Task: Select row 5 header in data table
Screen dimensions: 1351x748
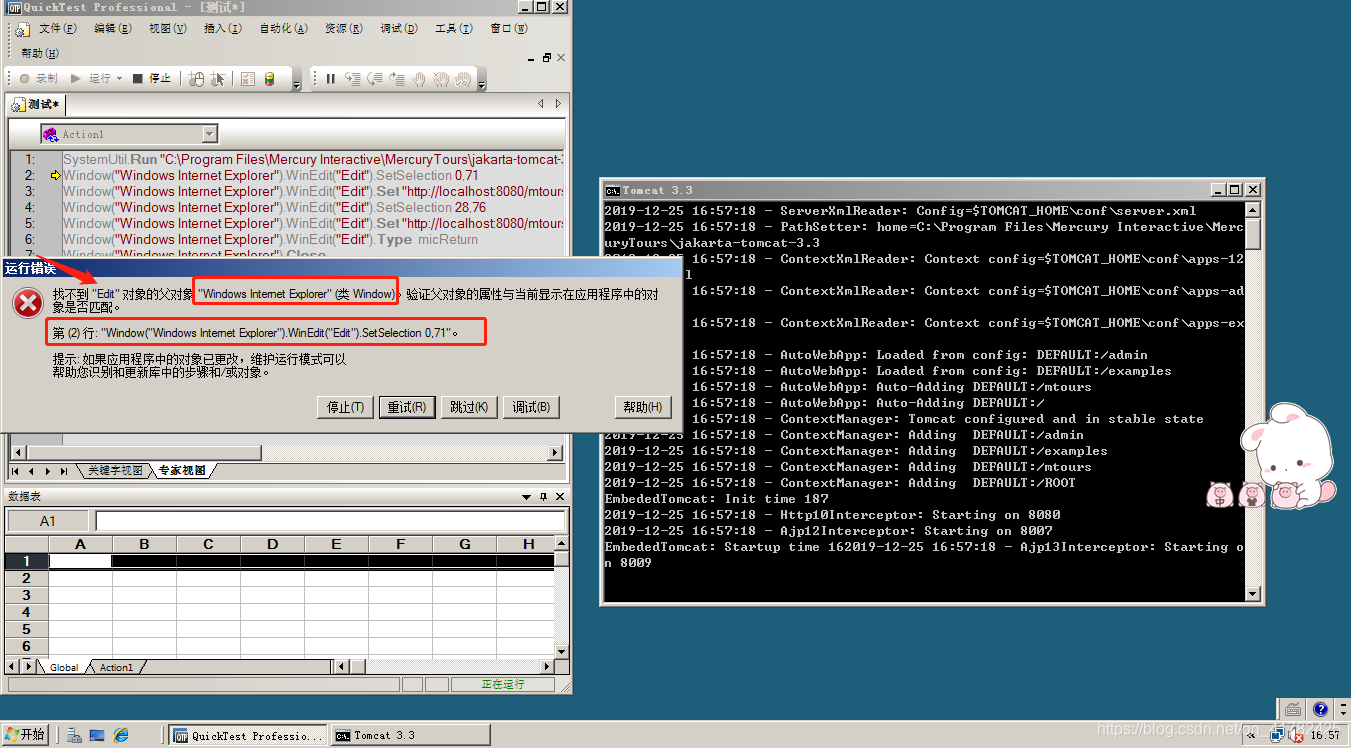Action: coord(27,629)
